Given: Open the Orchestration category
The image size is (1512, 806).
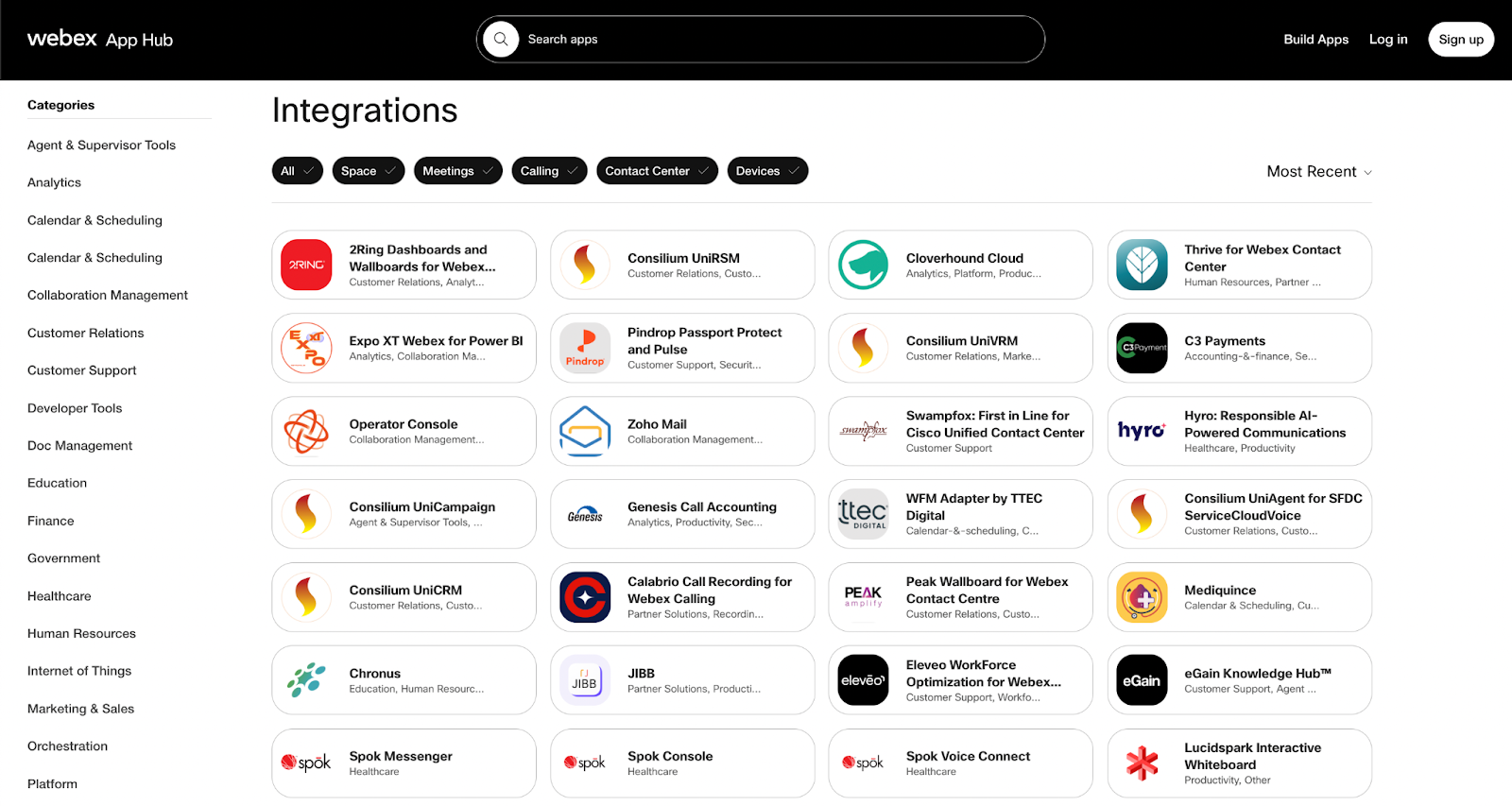Looking at the screenshot, I should point(68,746).
